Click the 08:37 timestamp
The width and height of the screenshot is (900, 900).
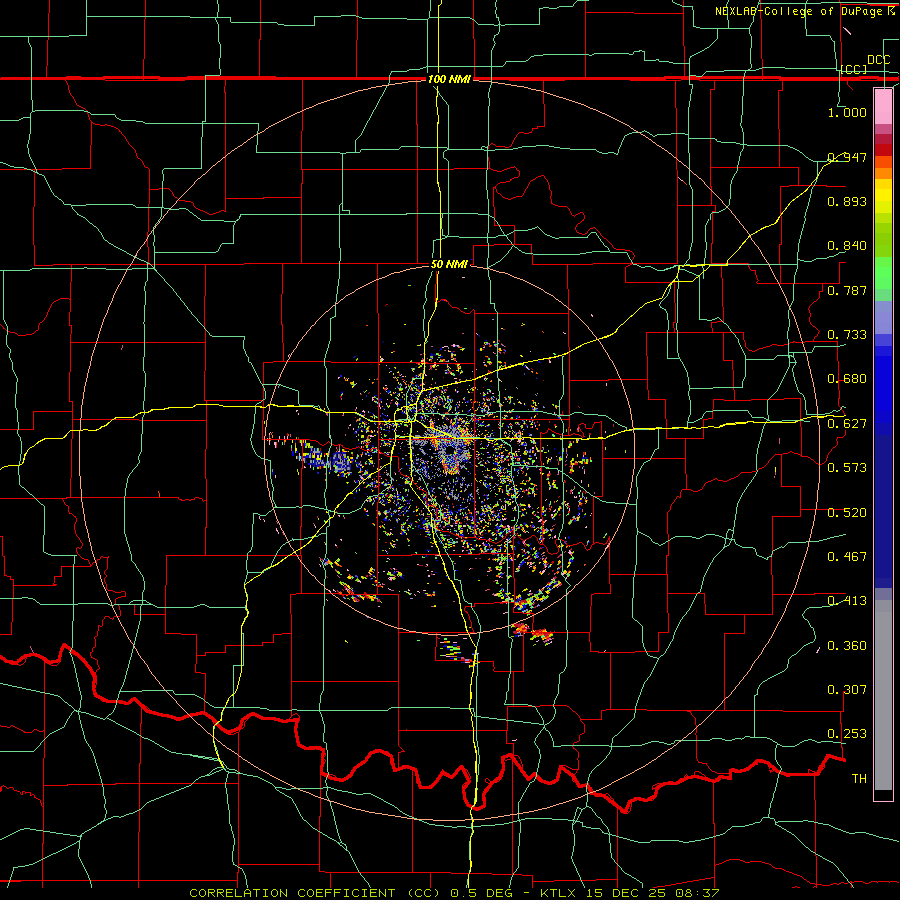tap(699, 893)
